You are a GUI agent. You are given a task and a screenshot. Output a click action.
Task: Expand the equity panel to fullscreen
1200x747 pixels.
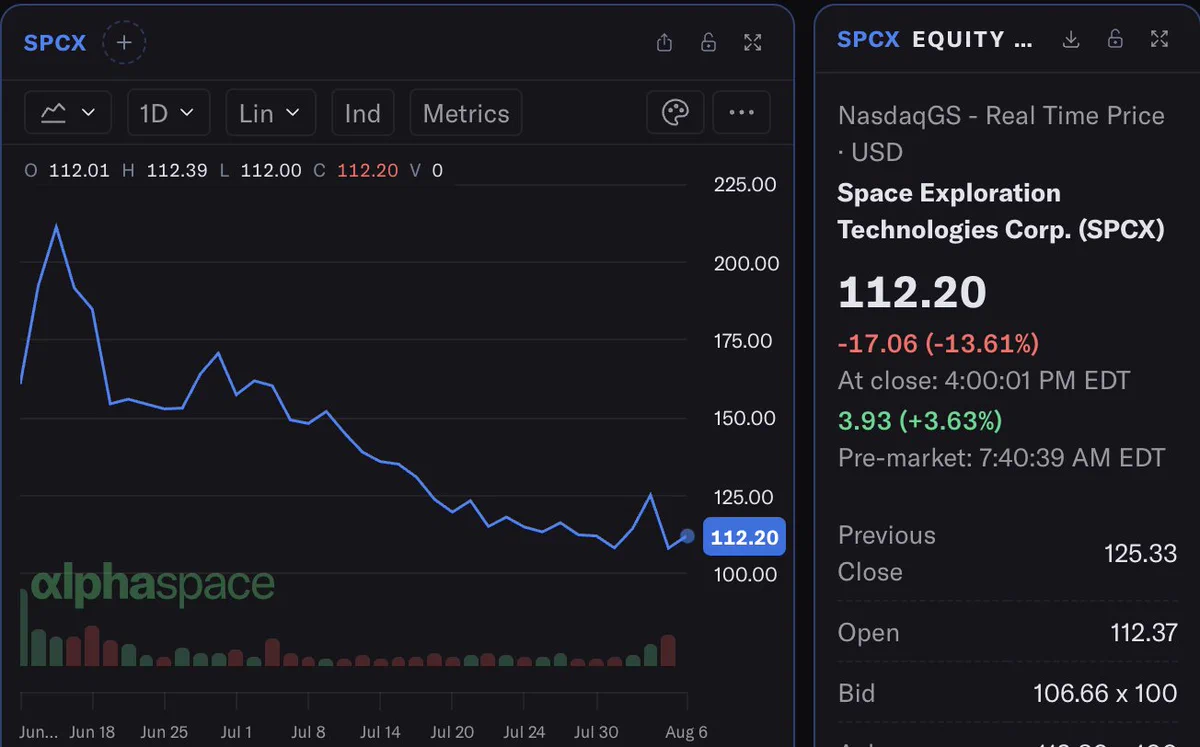1160,39
